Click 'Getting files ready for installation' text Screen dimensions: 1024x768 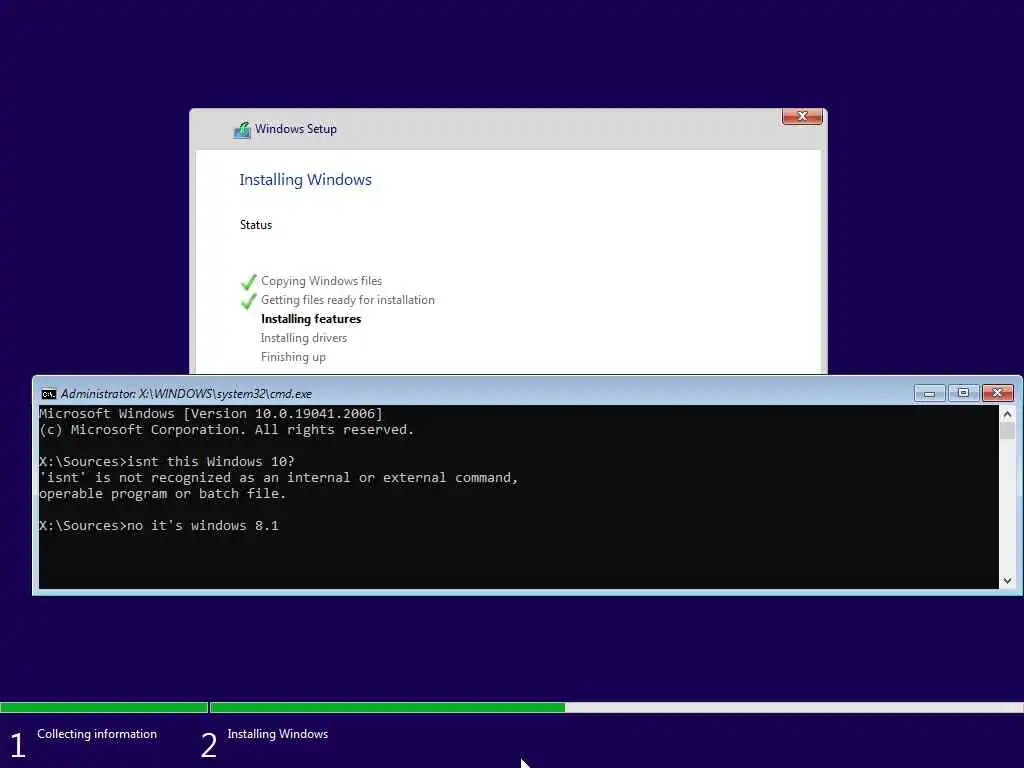[x=347, y=300]
